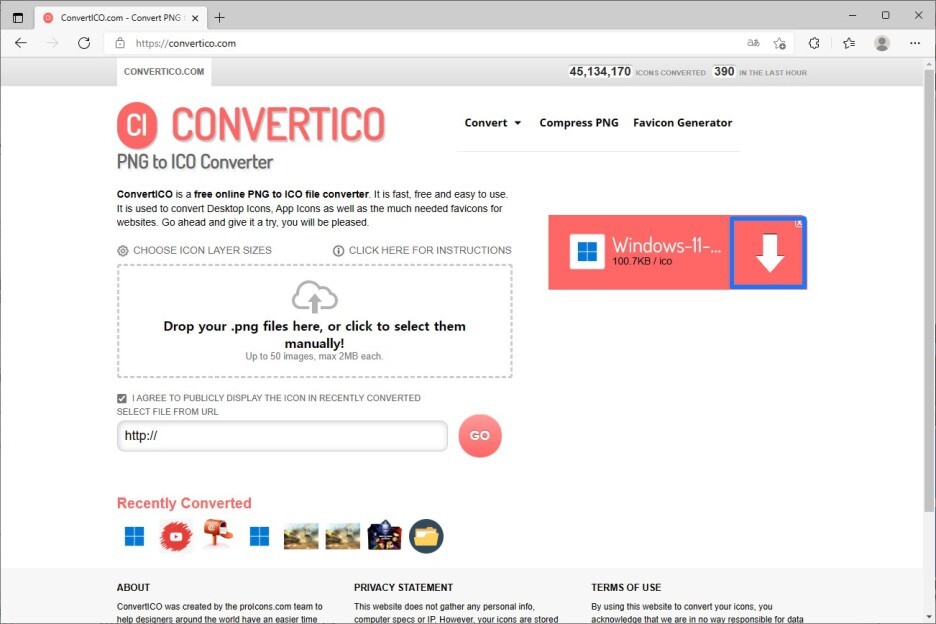Open the favorites list icon
The width and height of the screenshot is (936, 624).
coord(849,43)
